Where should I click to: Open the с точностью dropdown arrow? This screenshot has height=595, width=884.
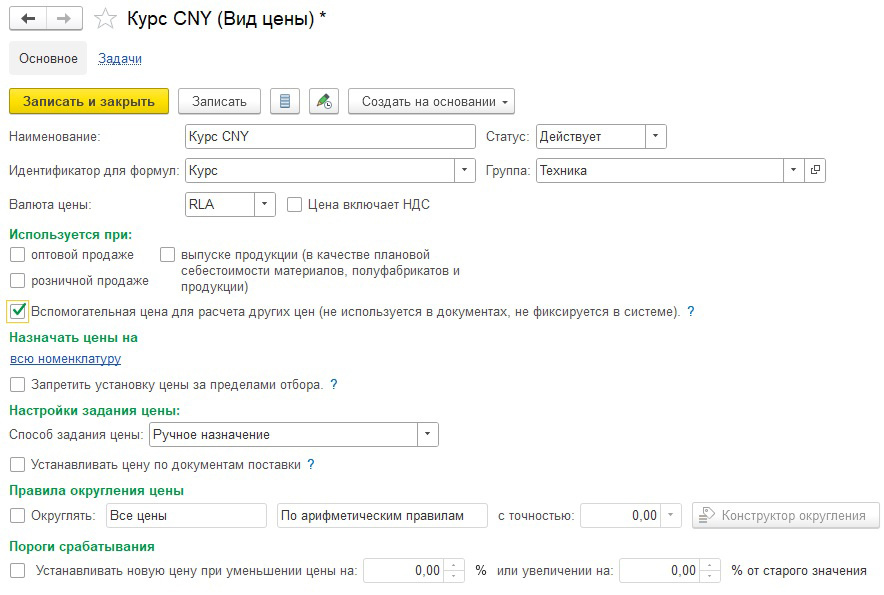click(x=671, y=515)
